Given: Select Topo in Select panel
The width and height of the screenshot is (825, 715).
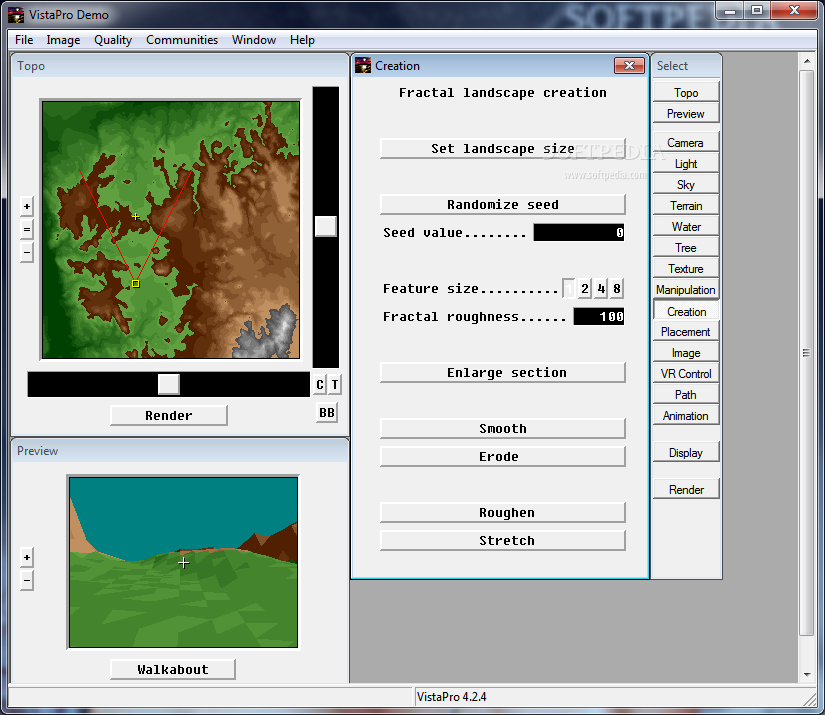Looking at the screenshot, I should point(686,93).
